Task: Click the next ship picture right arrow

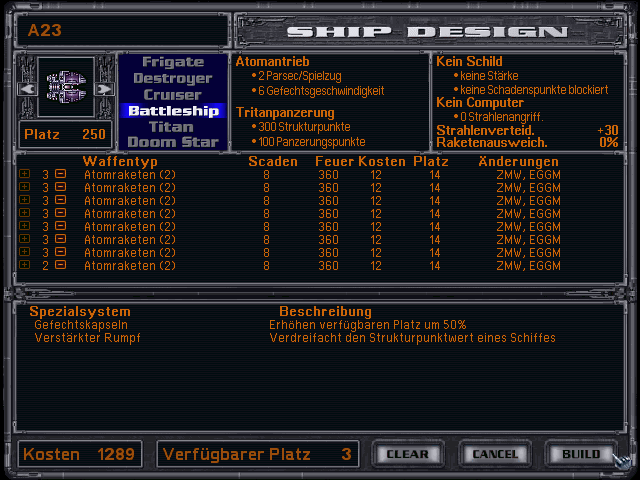Action: point(106,89)
